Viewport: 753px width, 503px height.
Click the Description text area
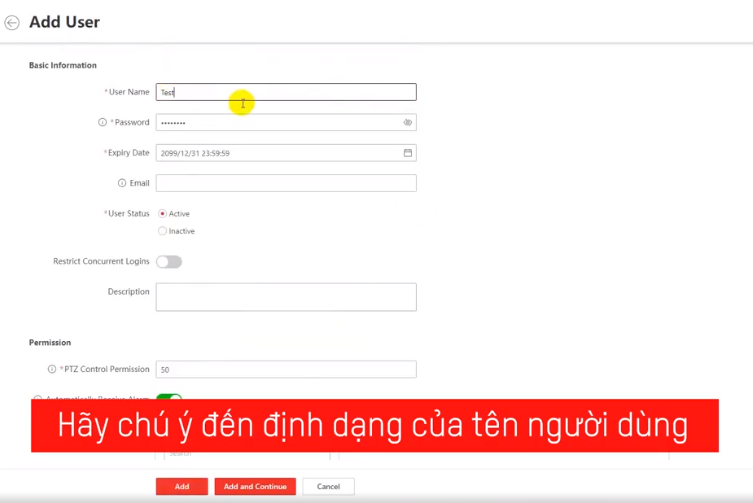[286, 297]
